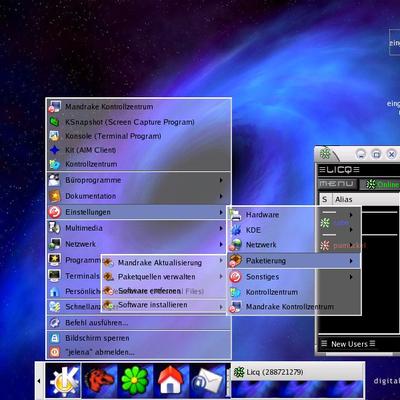
Task: Click the Licq taskbar entry (288721279)
Action: point(297,372)
